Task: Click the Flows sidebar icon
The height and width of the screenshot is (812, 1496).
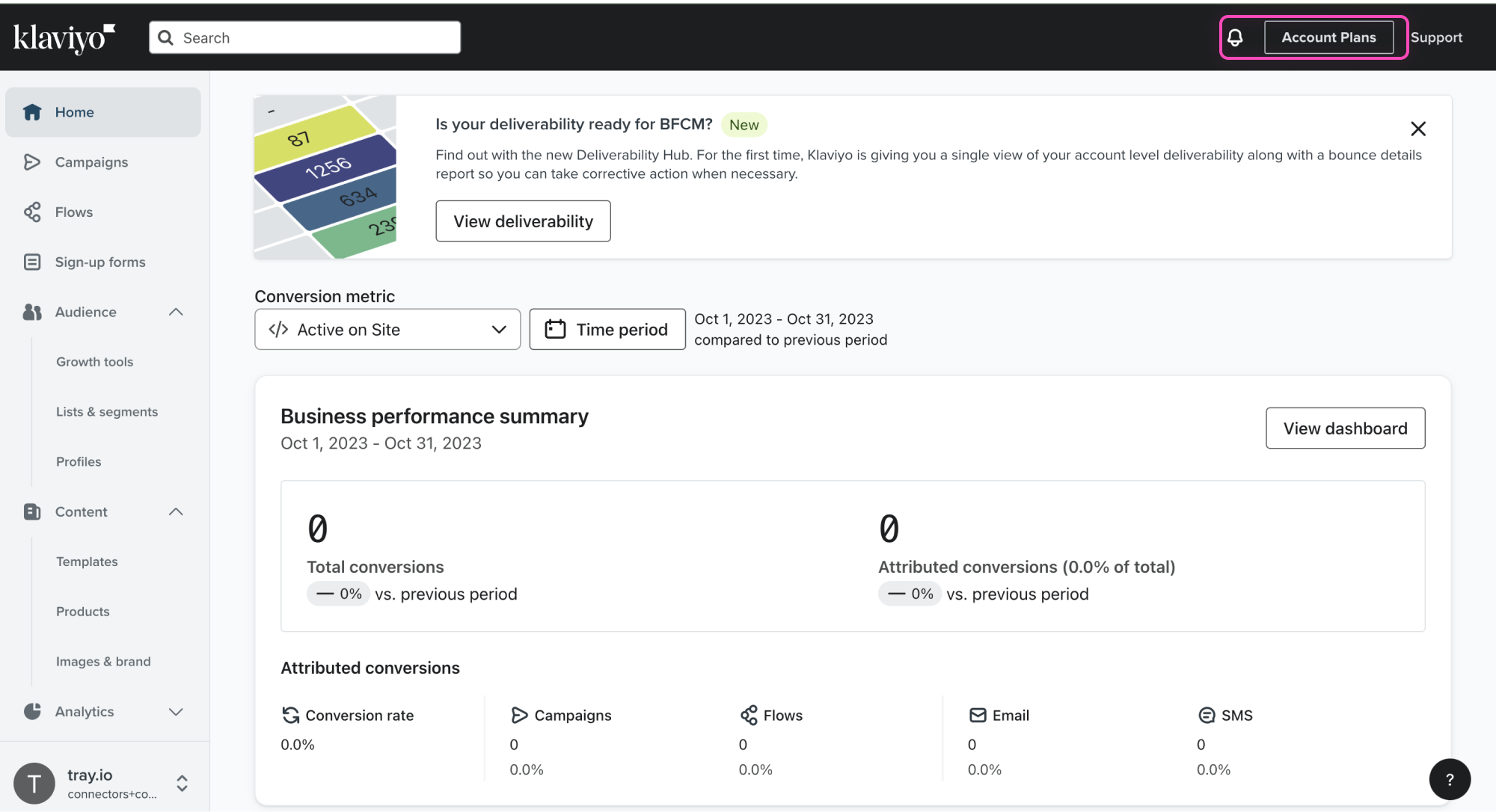Action: click(x=31, y=212)
